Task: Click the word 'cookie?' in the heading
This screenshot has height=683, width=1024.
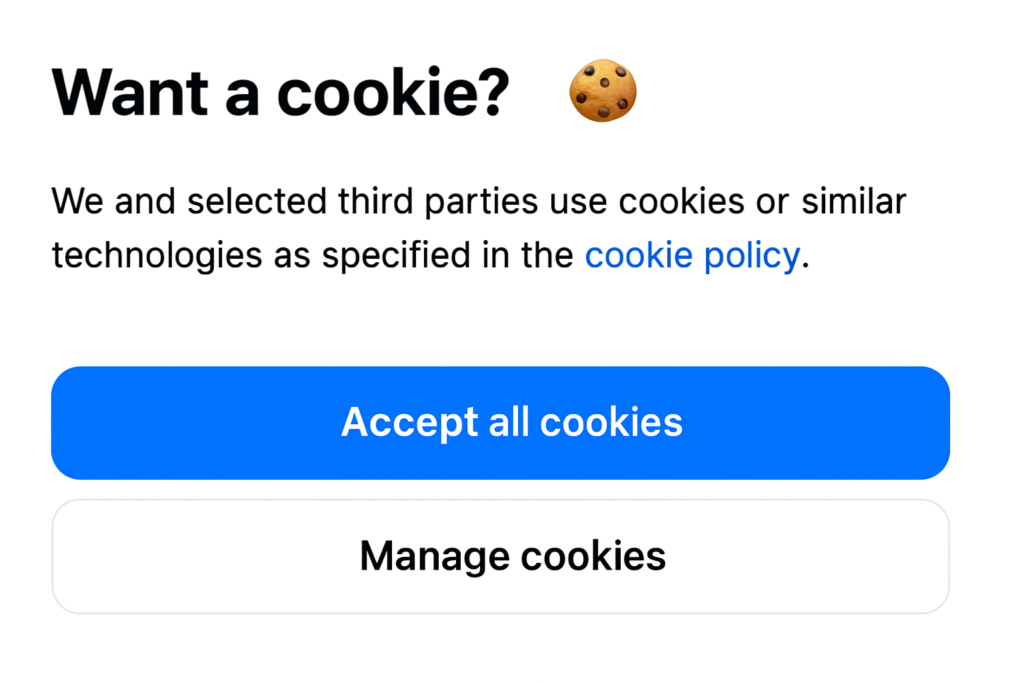Action: [x=392, y=92]
